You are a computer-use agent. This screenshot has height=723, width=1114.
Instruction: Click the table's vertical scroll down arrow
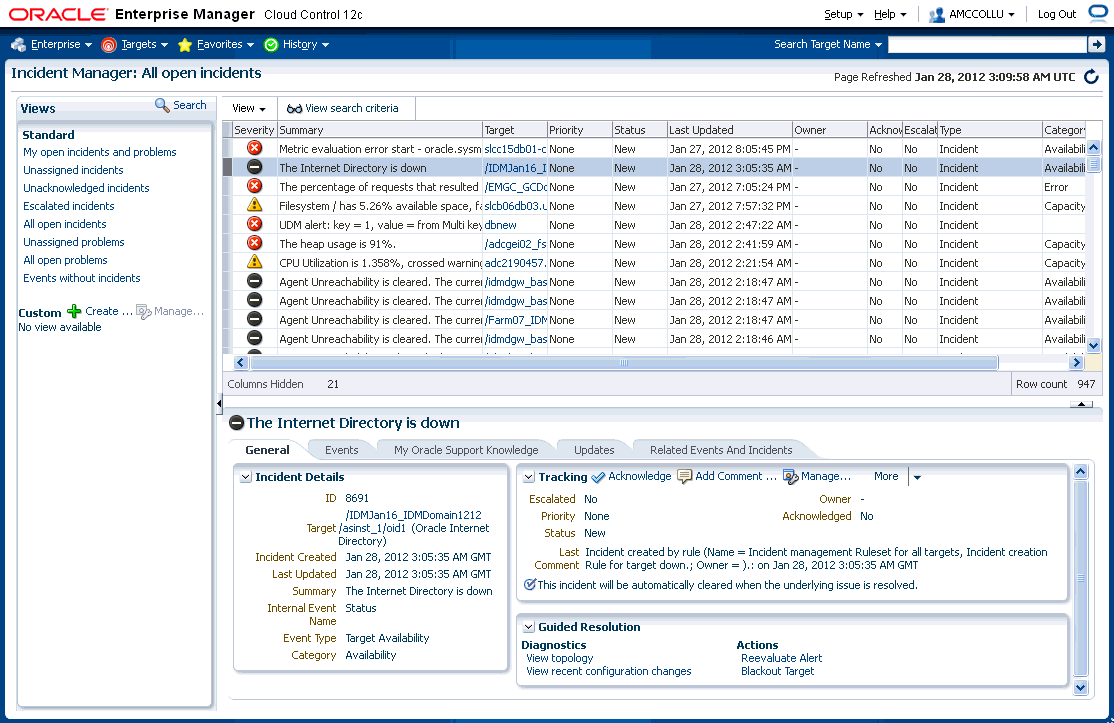[1094, 346]
